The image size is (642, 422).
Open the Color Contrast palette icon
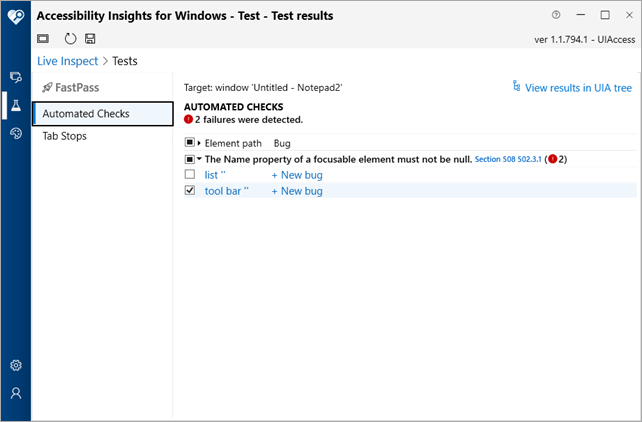click(x=16, y=133)
